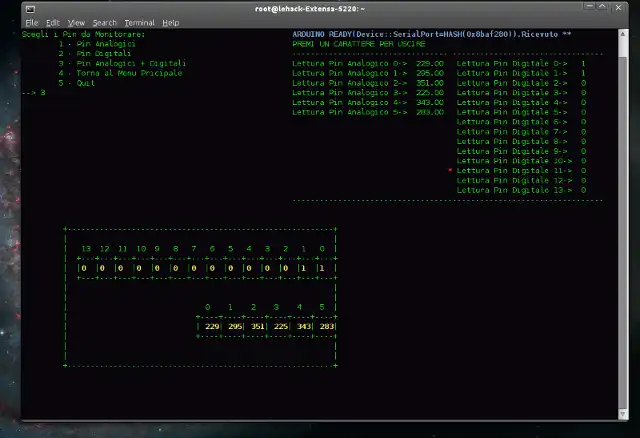Click analog value 351 in the bottom table
Image resolution: width=640 pixels, height=438 pixels.
[258, 326]
